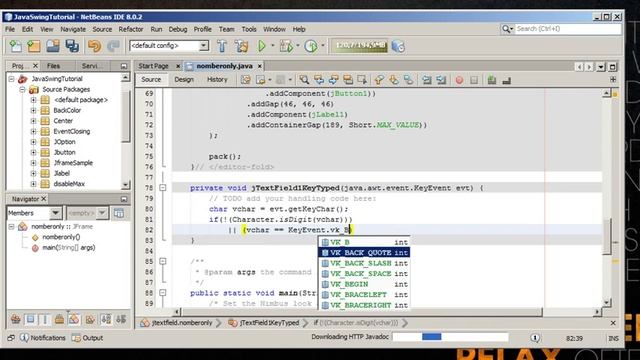Click the filter icon next to the Navigator dropdowns
640x360 pixels.
(119, 213)
